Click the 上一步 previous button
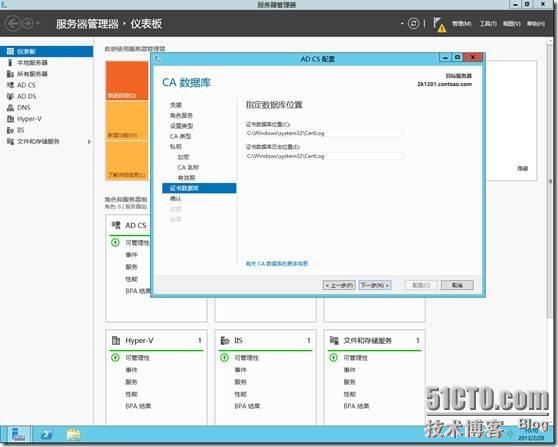Image resolution: width=558 pixels, height=447 pixels. pyautogui.click(x=339, y=285)
